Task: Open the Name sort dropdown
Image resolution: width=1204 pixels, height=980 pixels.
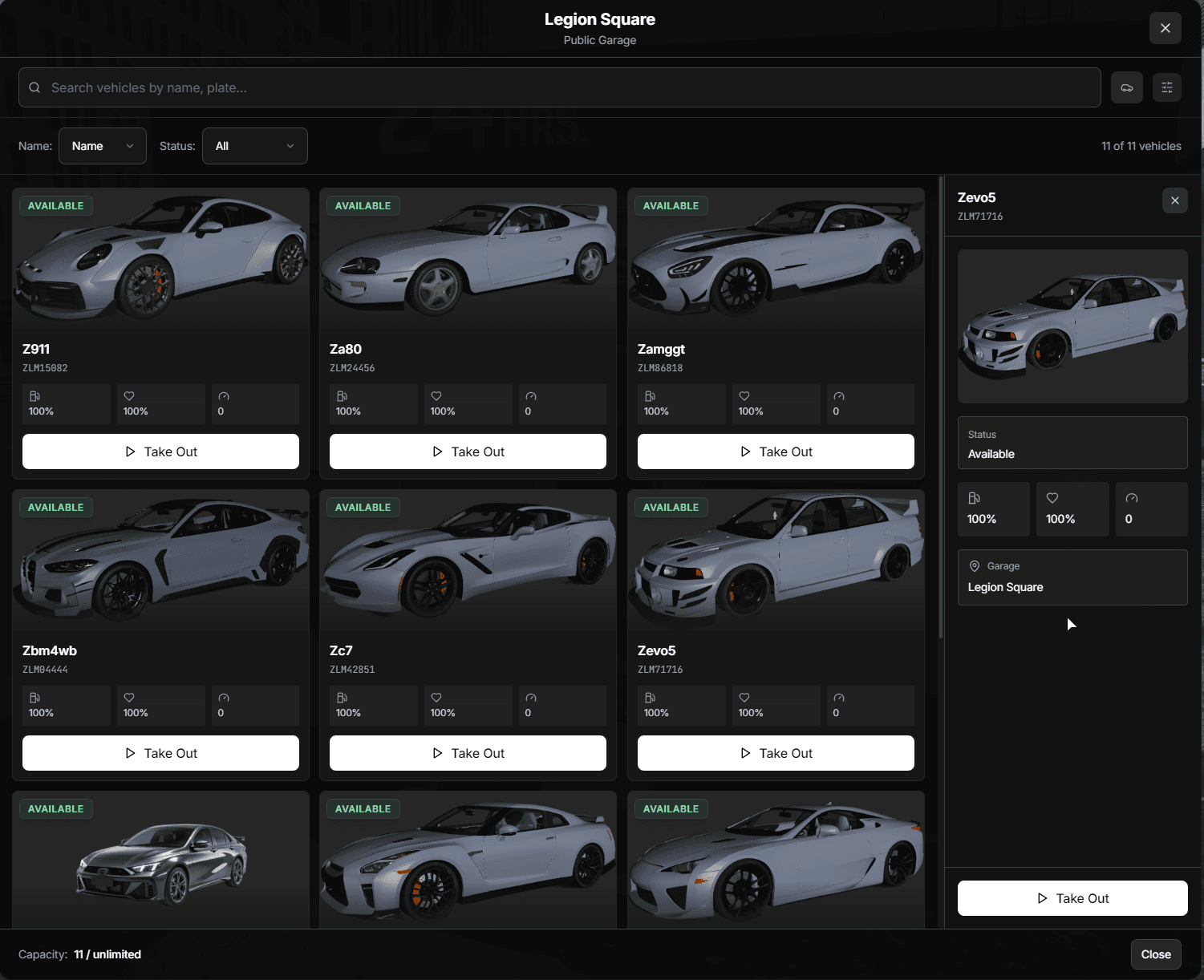Action: (103, 146)
